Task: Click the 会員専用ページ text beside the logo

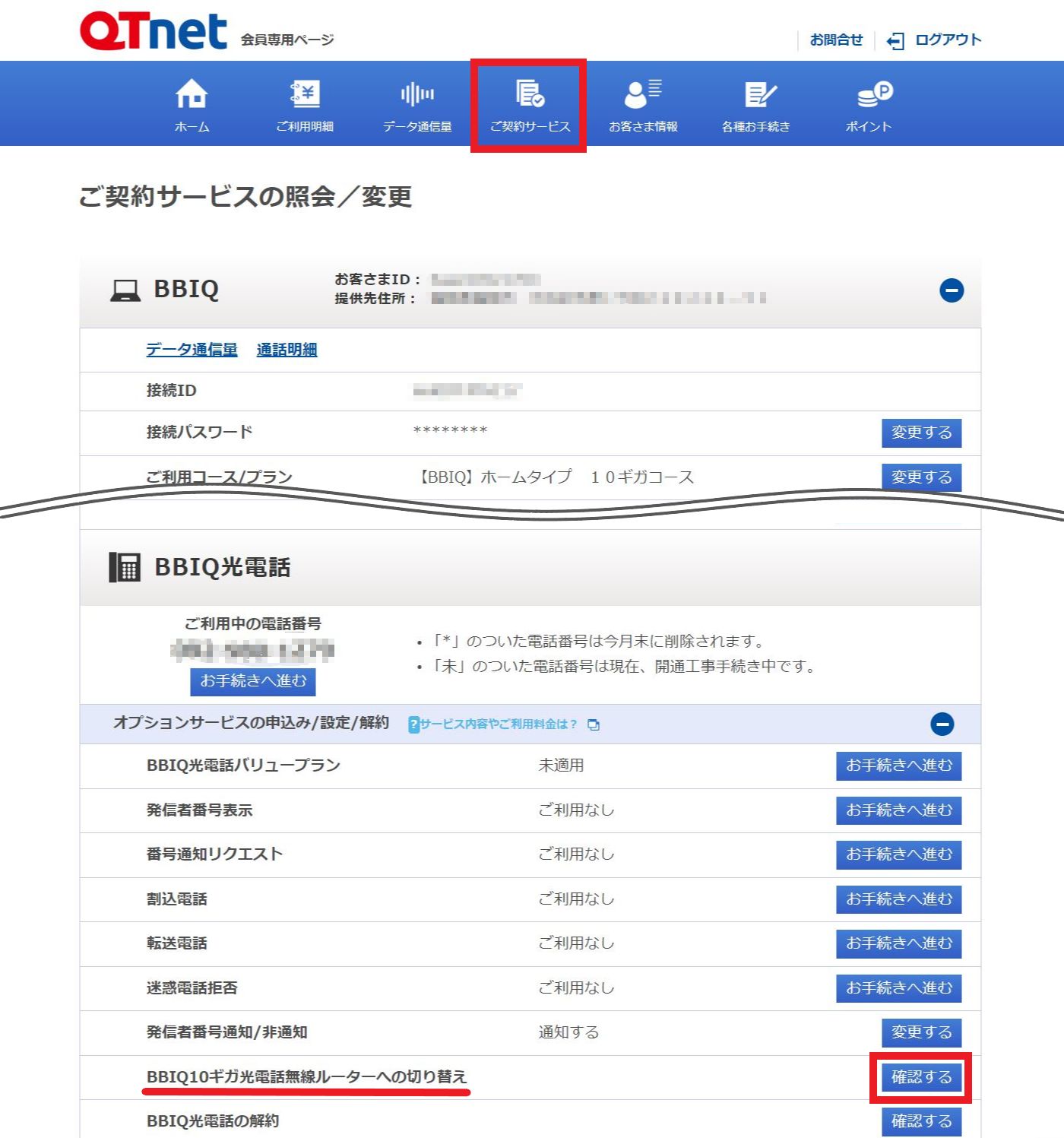Action: click(287, 40)
